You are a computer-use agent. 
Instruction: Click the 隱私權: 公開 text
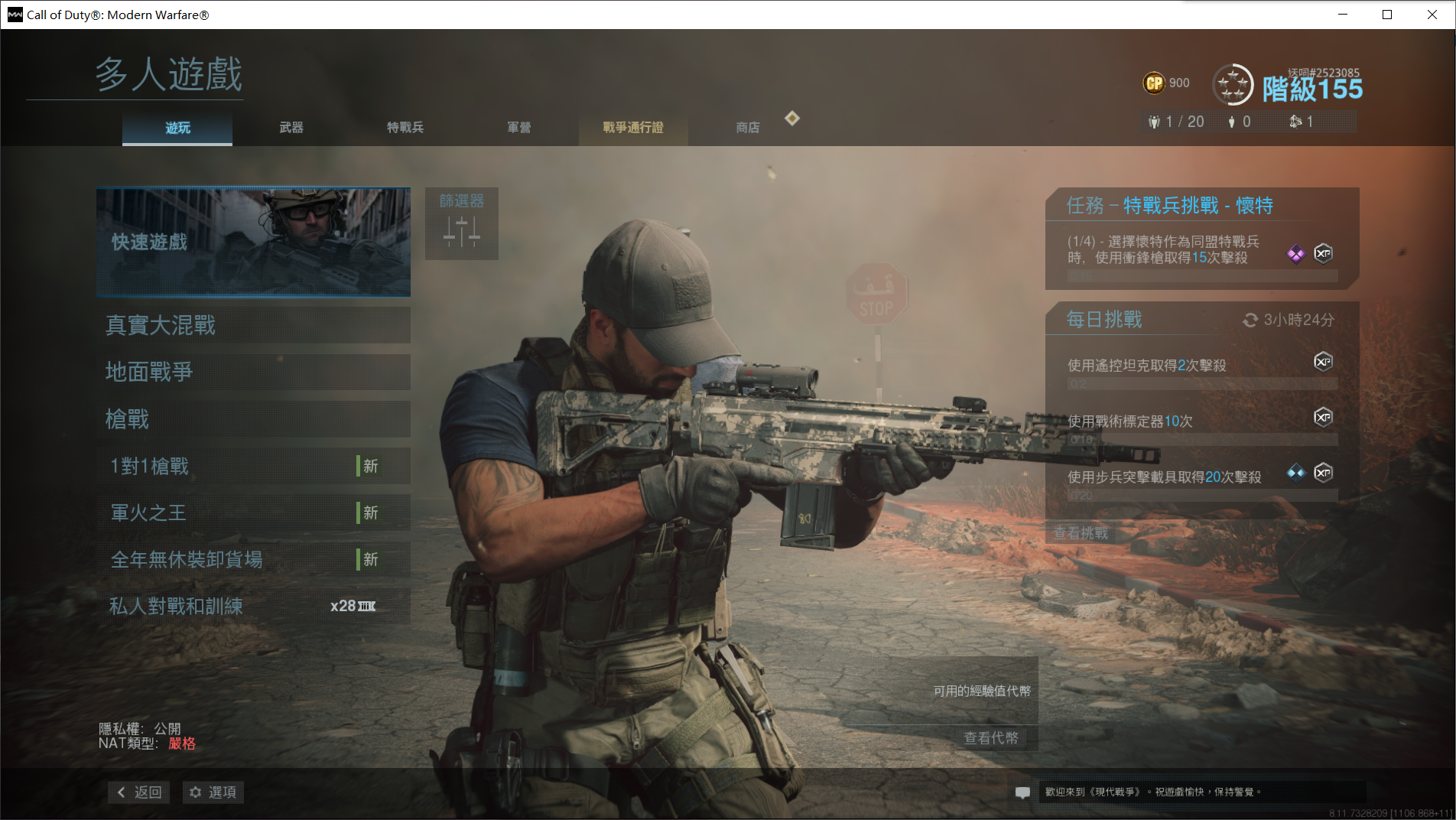point(140,729)
